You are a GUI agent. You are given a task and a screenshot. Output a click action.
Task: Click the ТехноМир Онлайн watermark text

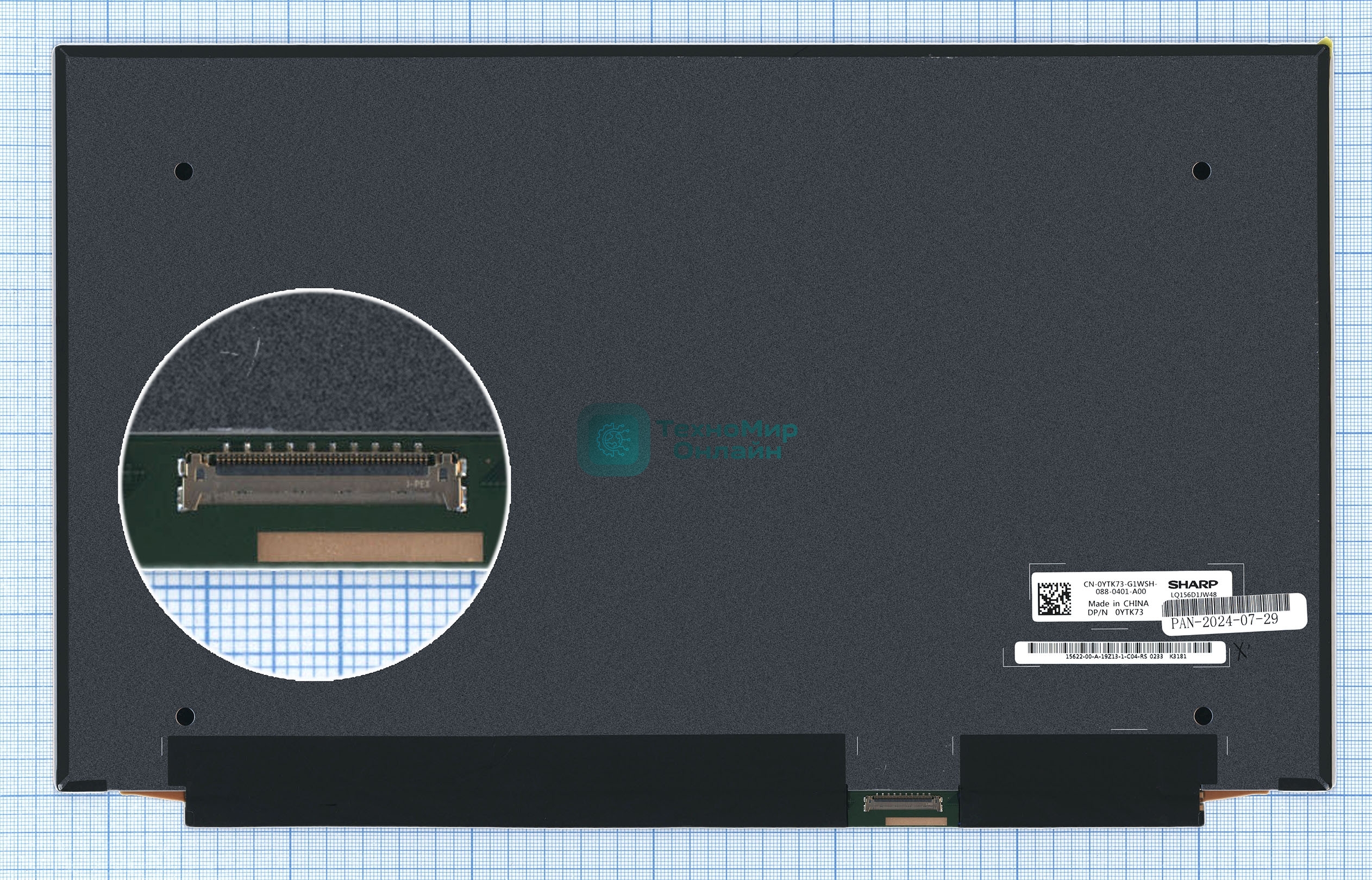coord(727,439)
